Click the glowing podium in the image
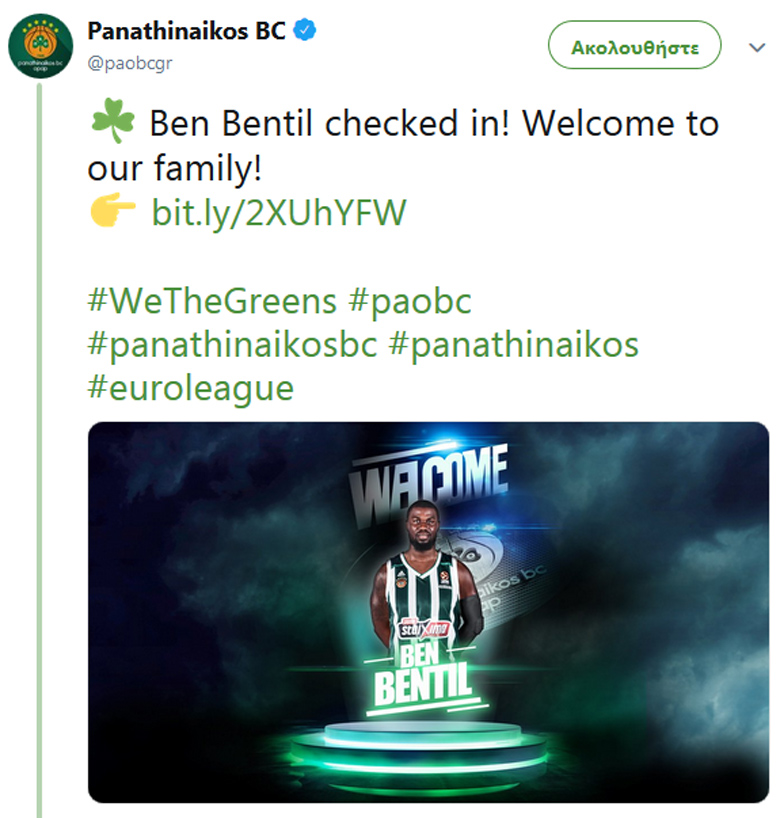Image resolution: width=780 pixels, height=818 pixels. point(421,754)
